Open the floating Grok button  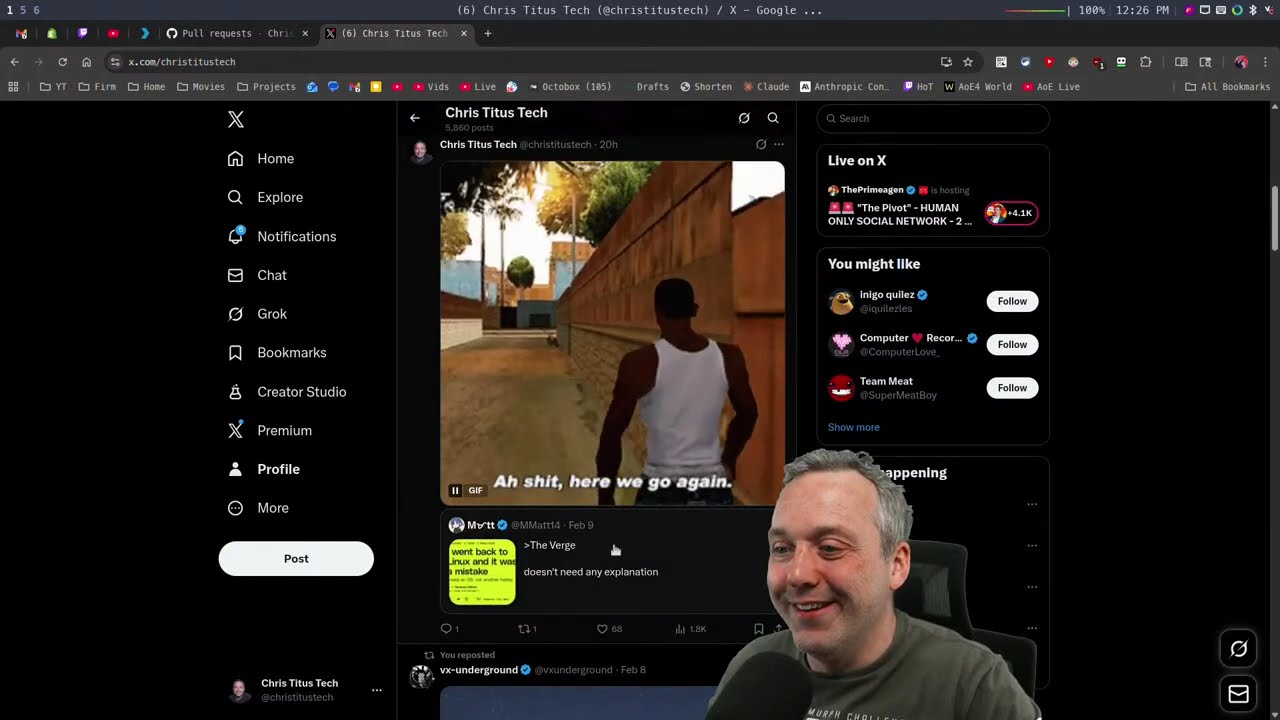pyautogui.click(x=1238, y=650)
